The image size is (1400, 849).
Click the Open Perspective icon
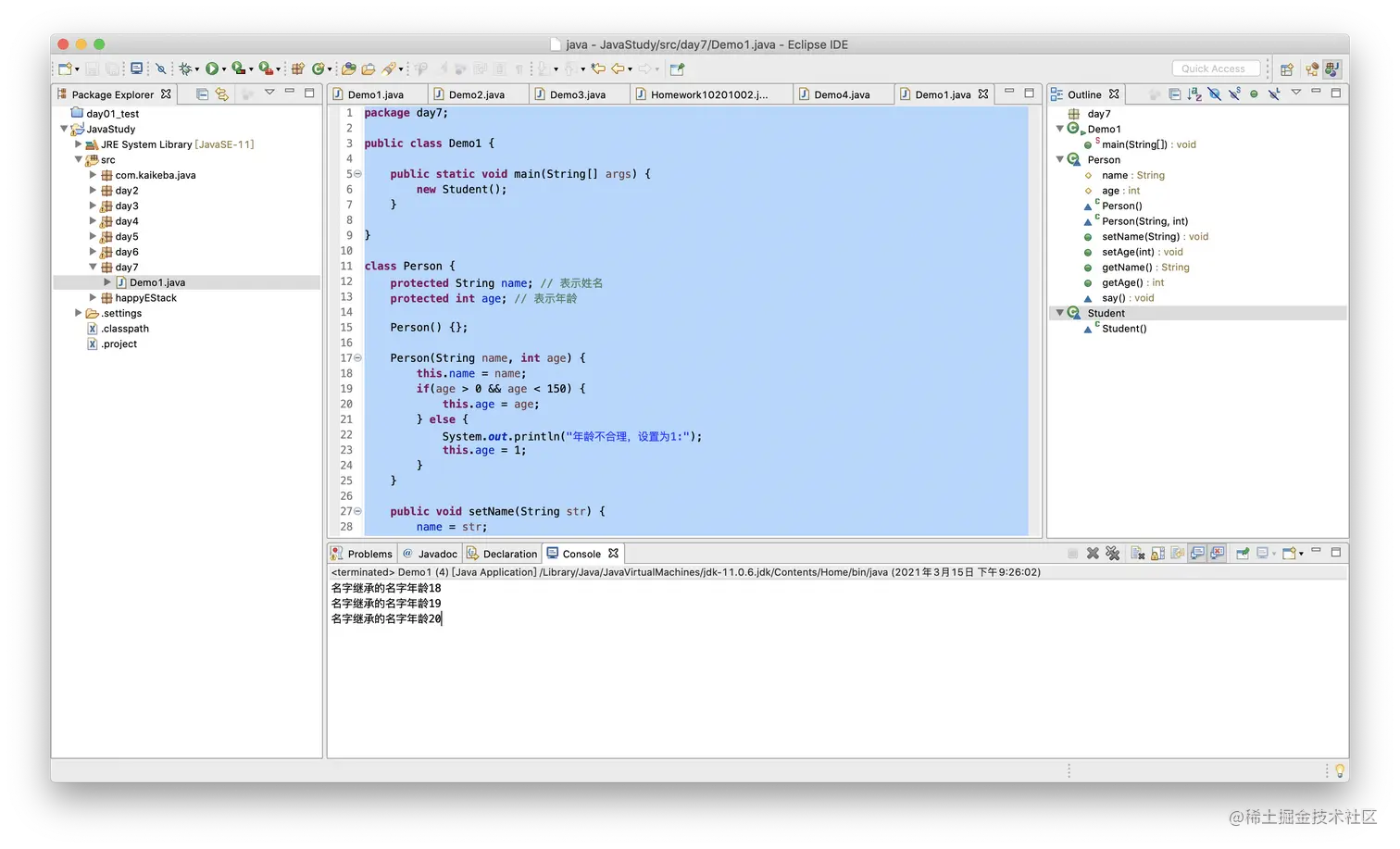1286,69
